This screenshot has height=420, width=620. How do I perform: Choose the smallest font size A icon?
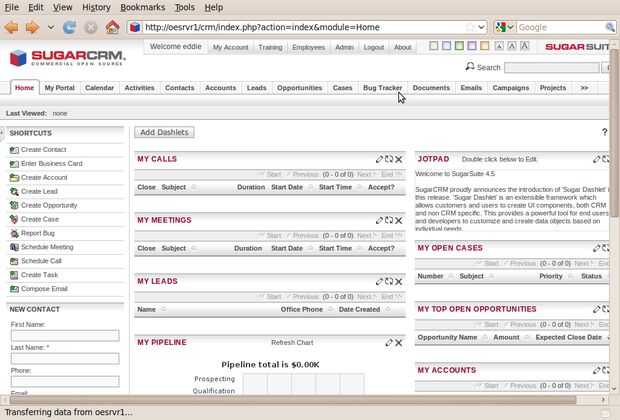pos(499,46)
